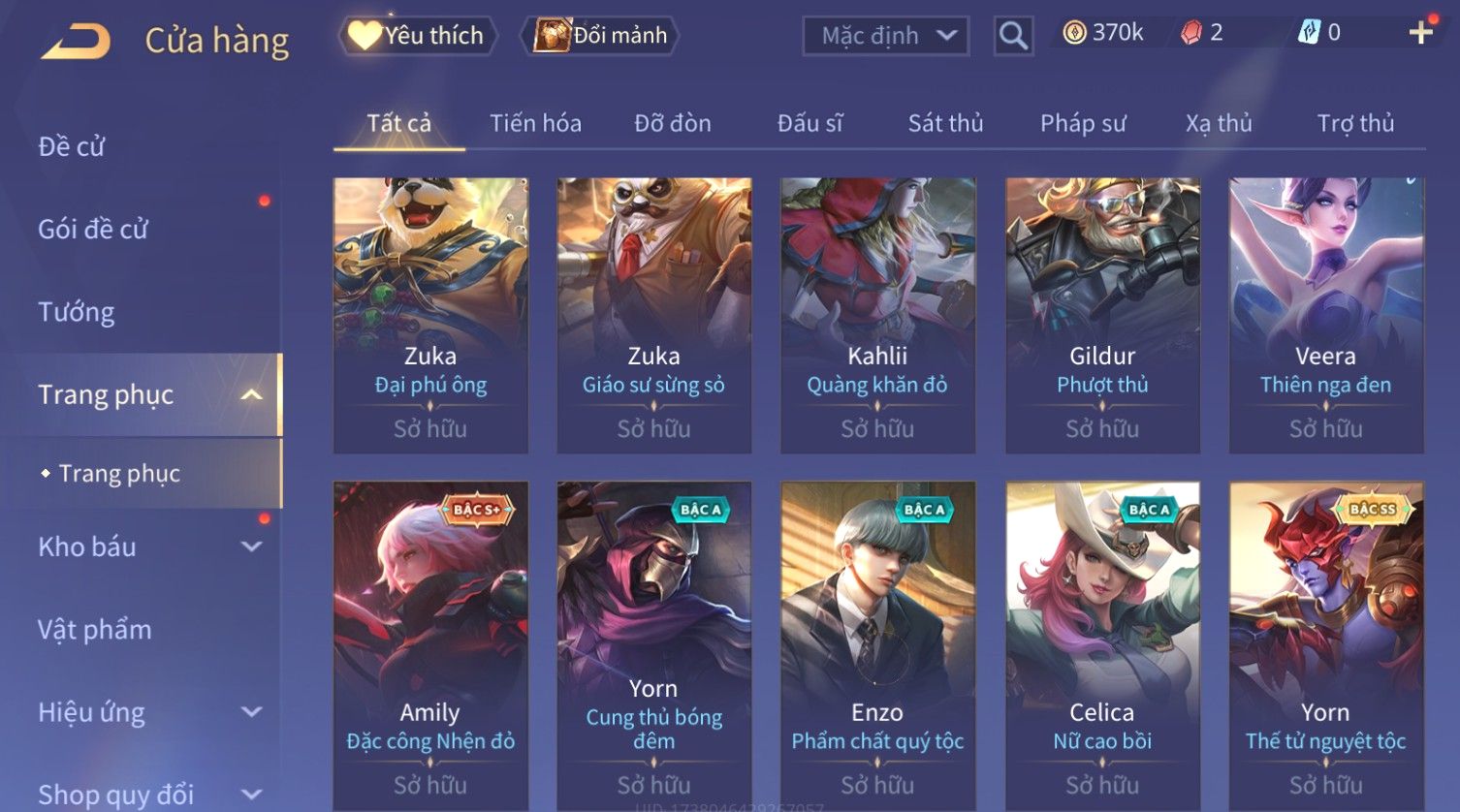1460x812 pixels.
Task: Tap the red gem currency icon
Action: pyautogui.click(x=1190, y=33)
